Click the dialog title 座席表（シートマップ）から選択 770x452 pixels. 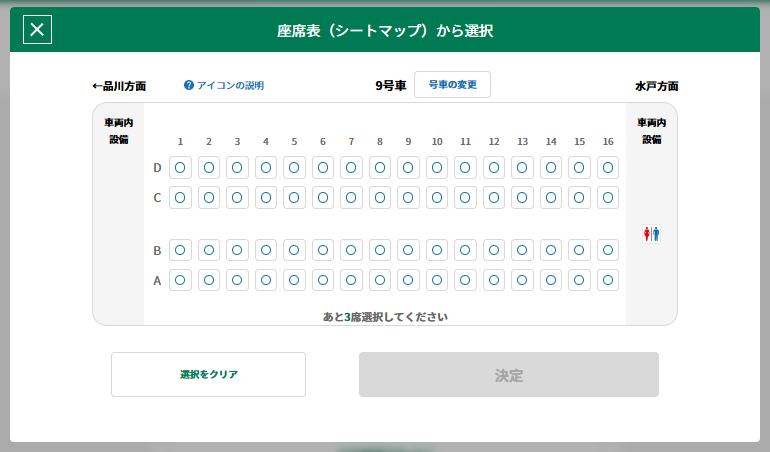[x=385, y=30]
